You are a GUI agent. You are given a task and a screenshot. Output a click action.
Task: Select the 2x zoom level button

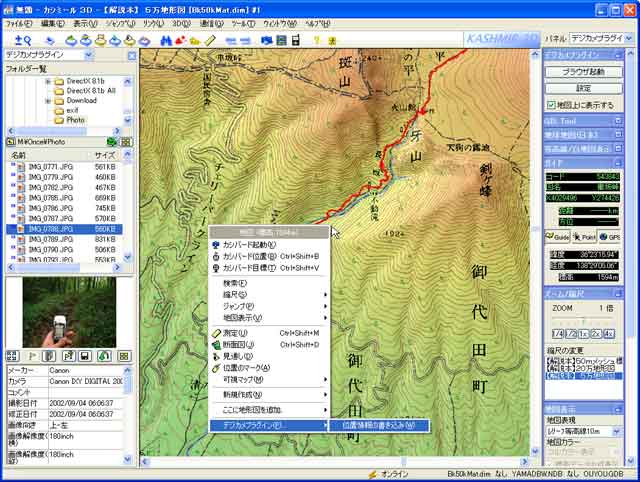(x=594, y=333)
